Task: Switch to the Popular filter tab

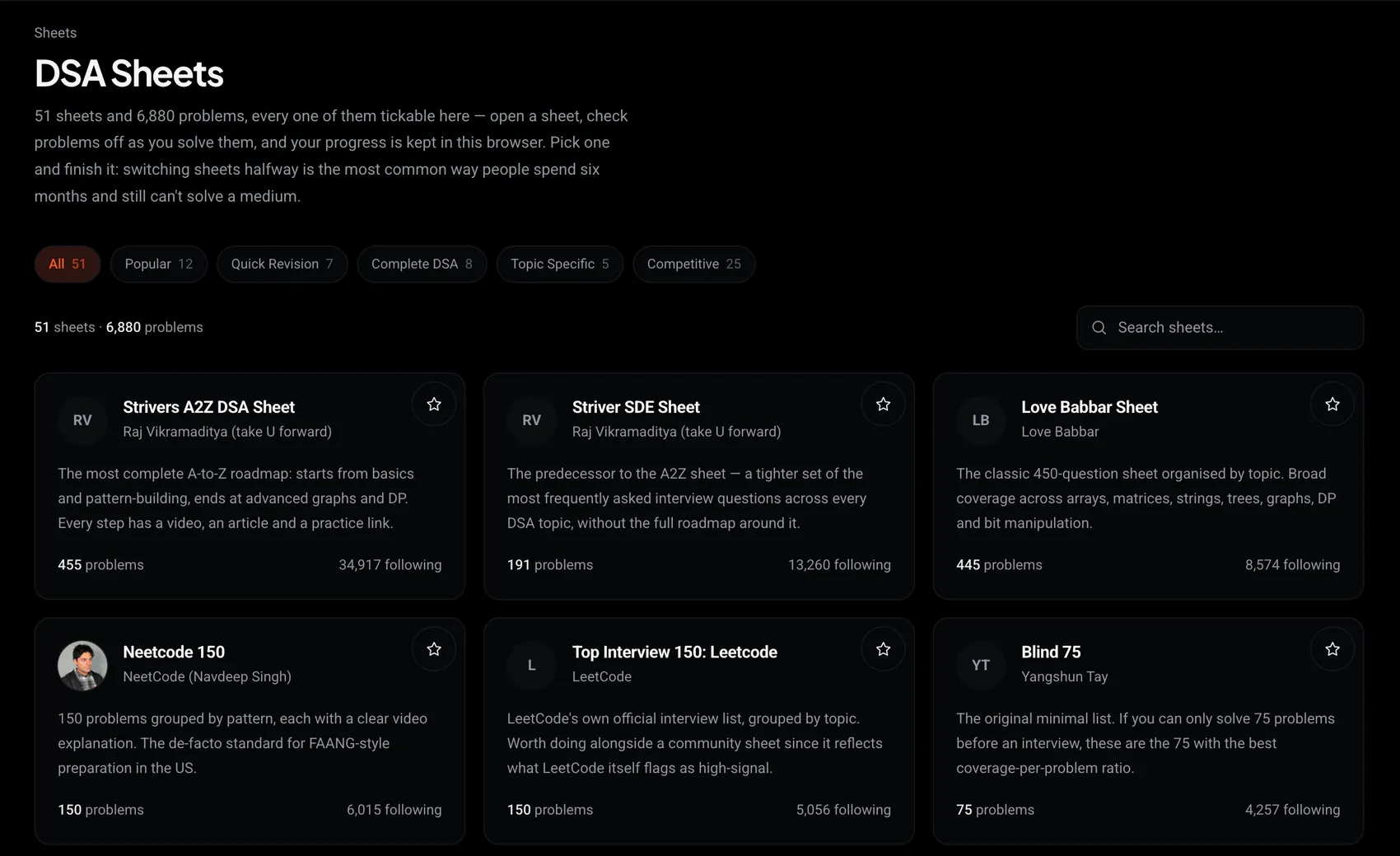Action: [x=159, y=264]
